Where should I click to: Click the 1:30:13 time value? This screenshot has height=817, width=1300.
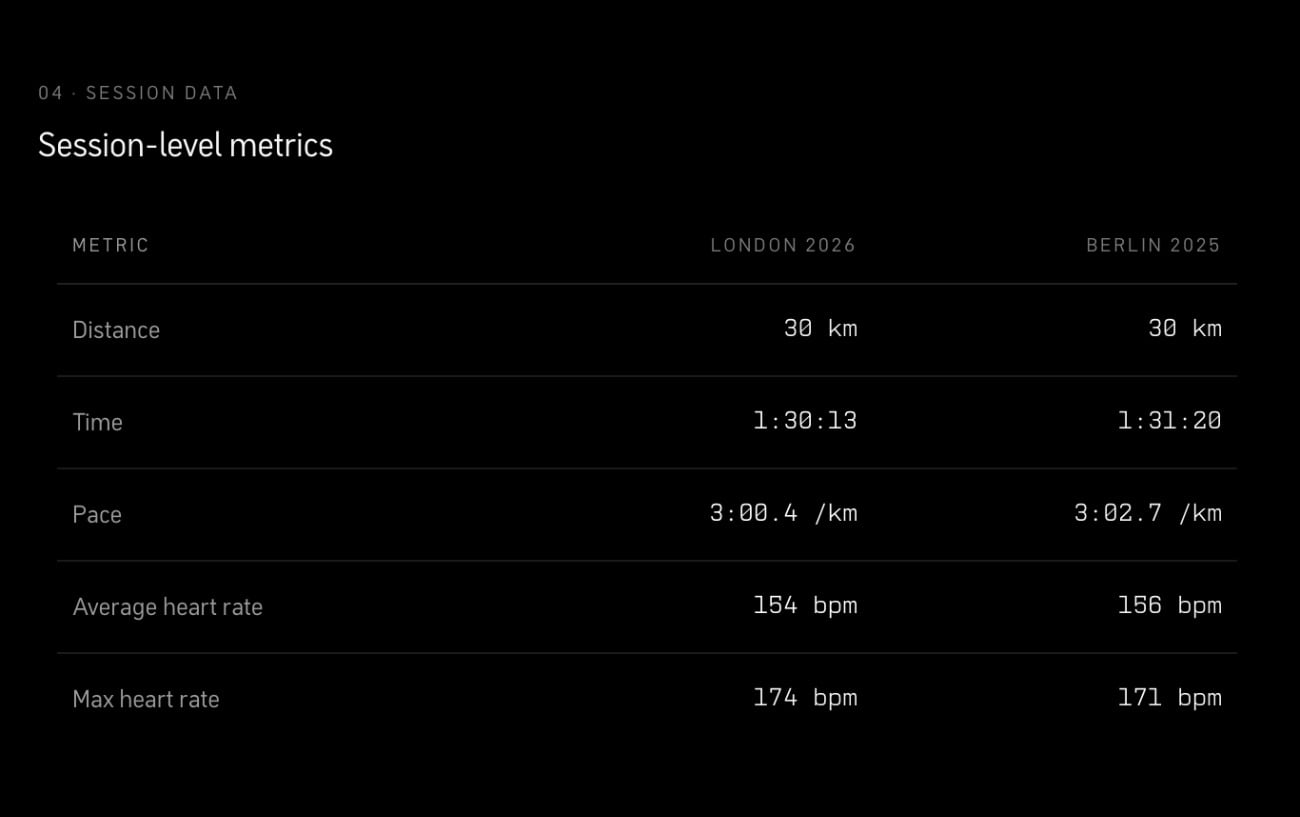[805, 420]
